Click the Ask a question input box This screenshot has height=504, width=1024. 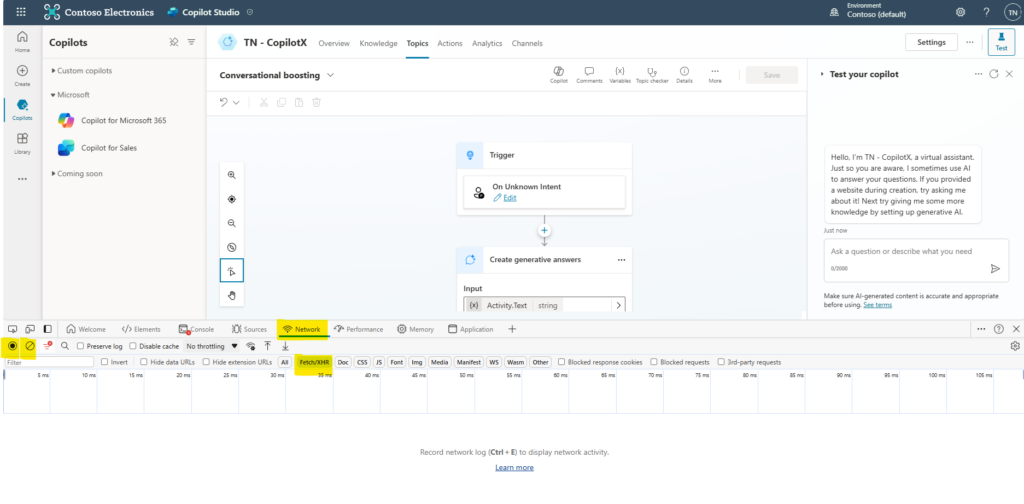point(905,251)
